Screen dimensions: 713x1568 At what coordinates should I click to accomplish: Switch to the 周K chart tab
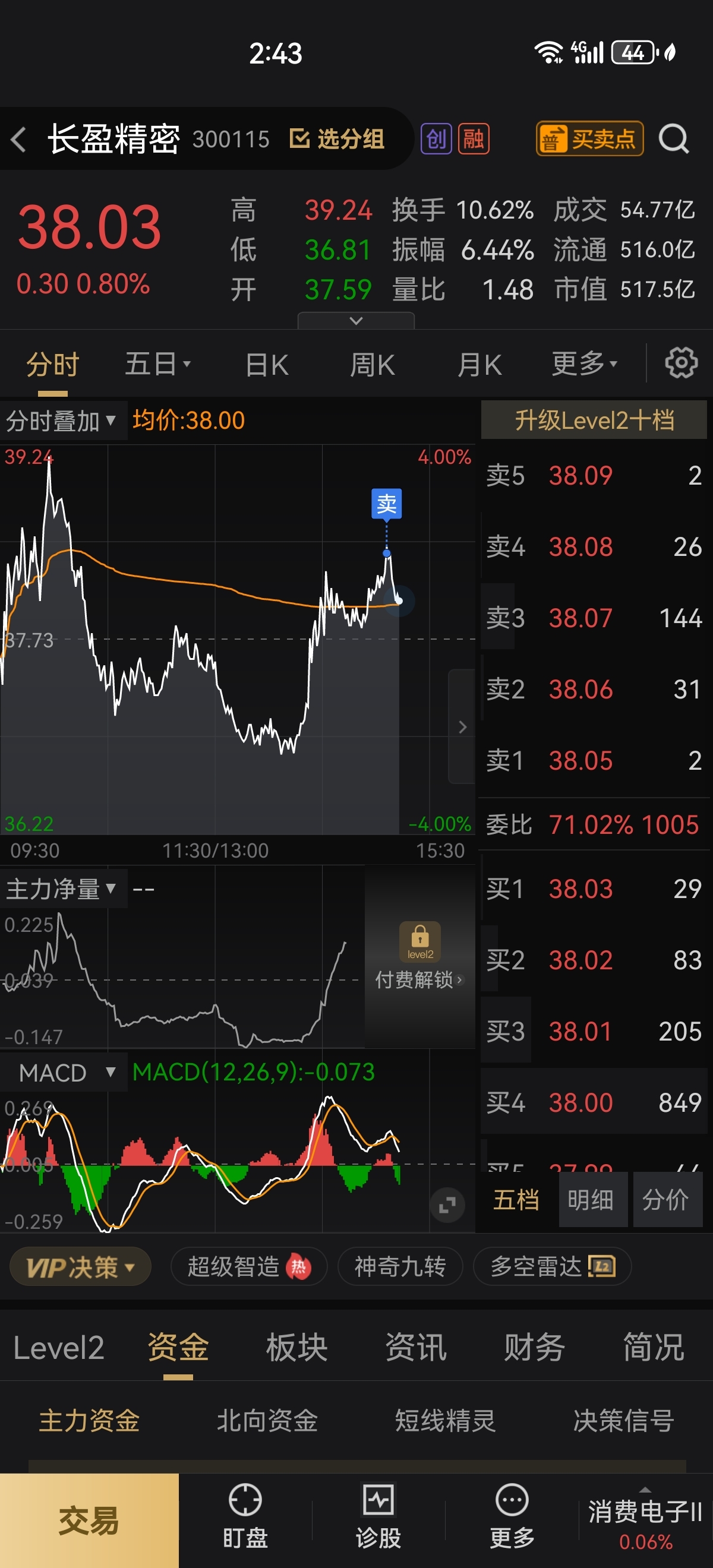pyautogui.click(x=372, y=365)
